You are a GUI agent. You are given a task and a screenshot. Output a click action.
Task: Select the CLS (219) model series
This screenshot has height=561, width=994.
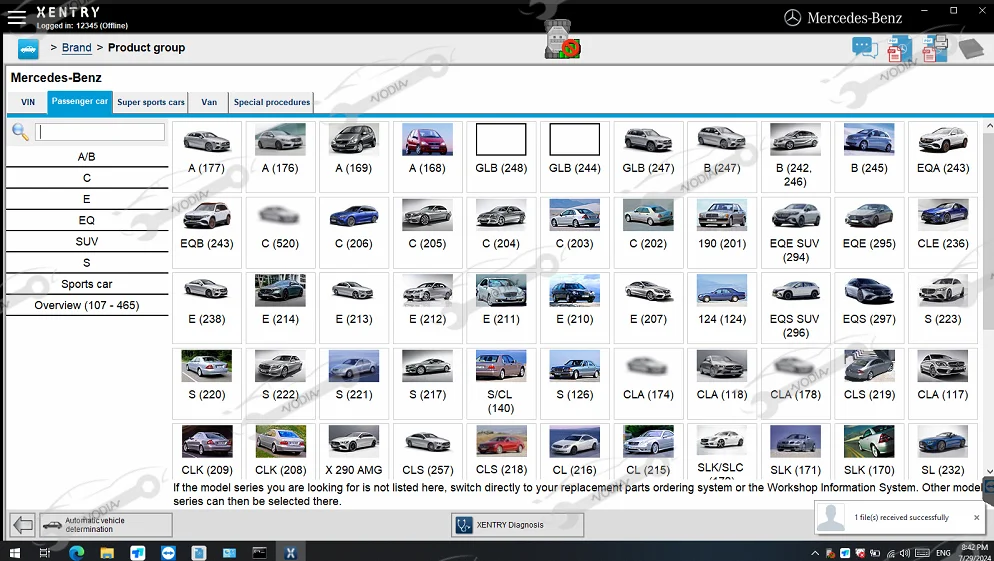click(869, 383)
